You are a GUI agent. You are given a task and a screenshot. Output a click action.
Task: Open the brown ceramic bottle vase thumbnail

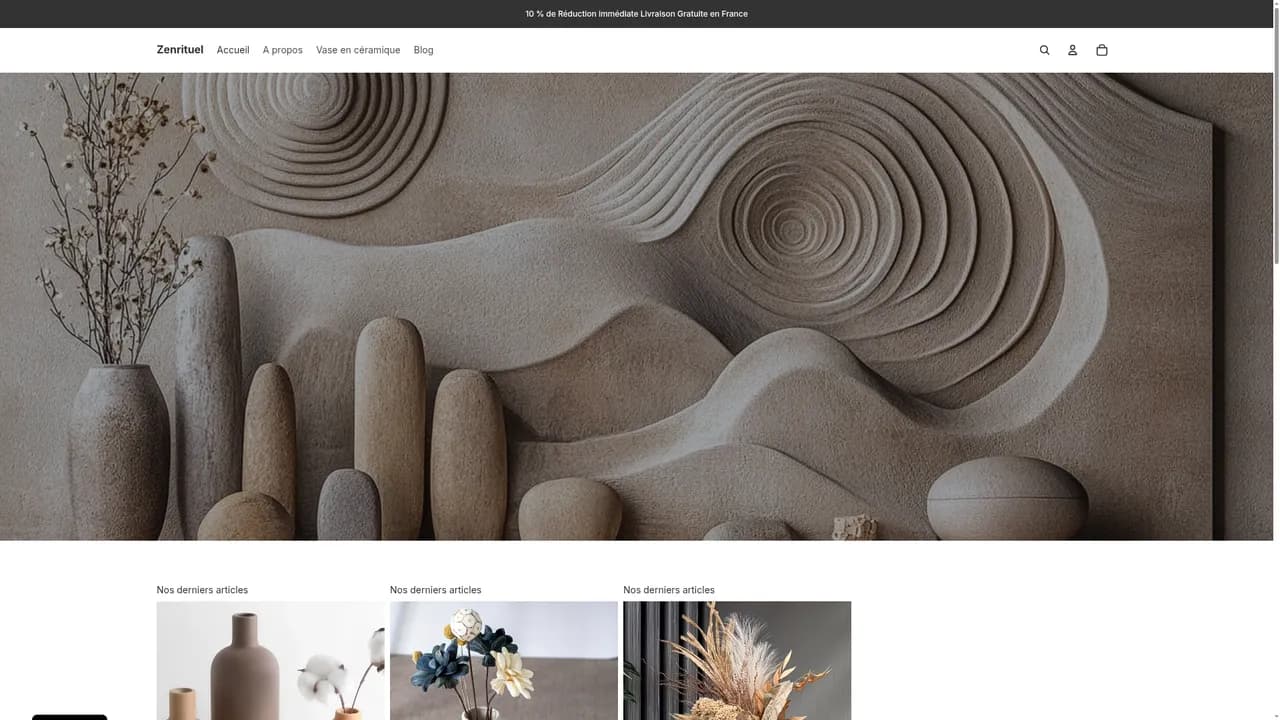pos(270,661)
